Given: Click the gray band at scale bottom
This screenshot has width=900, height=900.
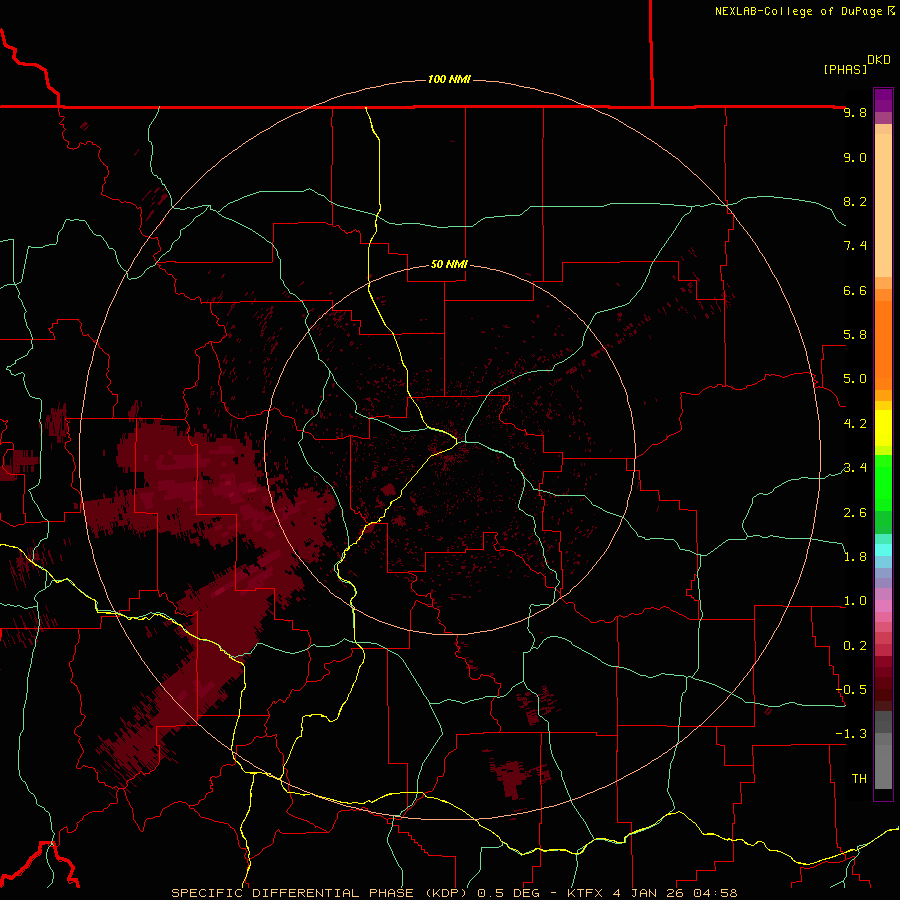Looking at the screenshot, I should point(883,766).
